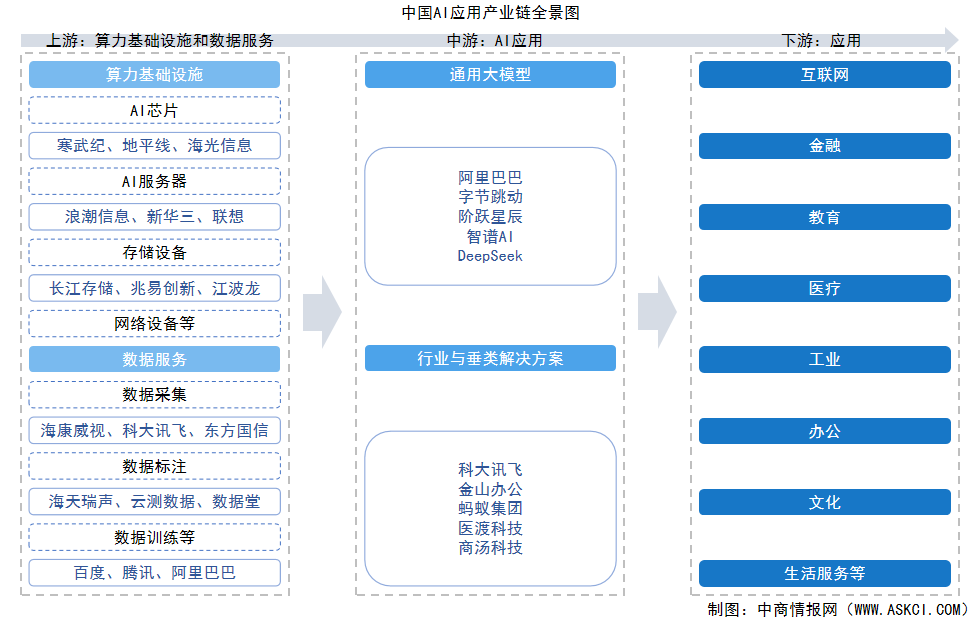Toggle the 医疗 downstream item
The width and height of the screenshot is (979, 625).
tap(825, 288)
